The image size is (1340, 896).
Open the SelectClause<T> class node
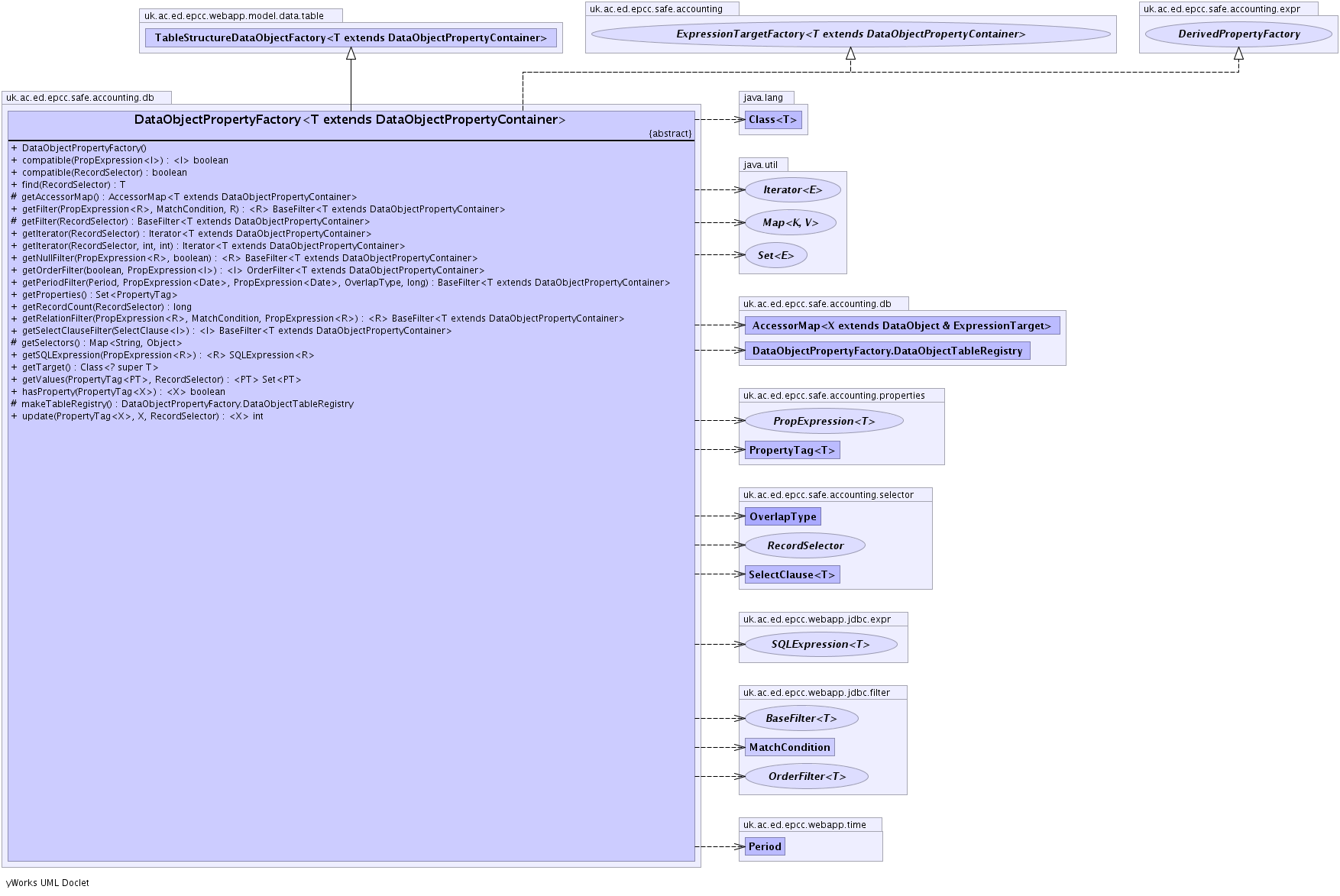click(x=792, y=574)
